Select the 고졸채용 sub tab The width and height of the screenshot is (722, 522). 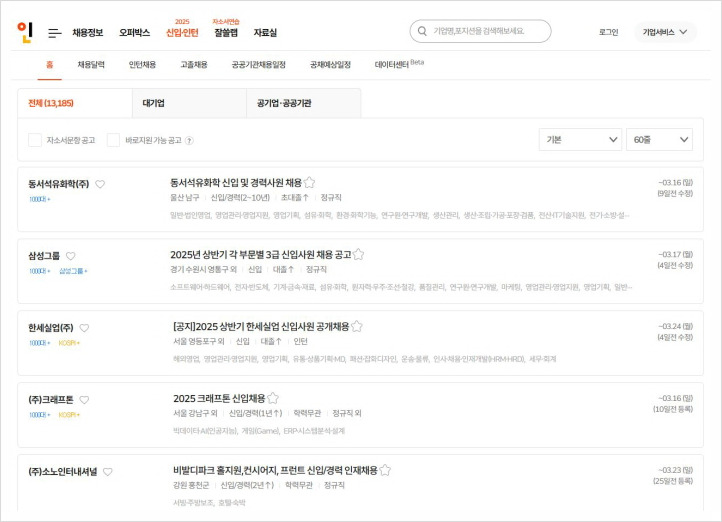pos(194,65)
